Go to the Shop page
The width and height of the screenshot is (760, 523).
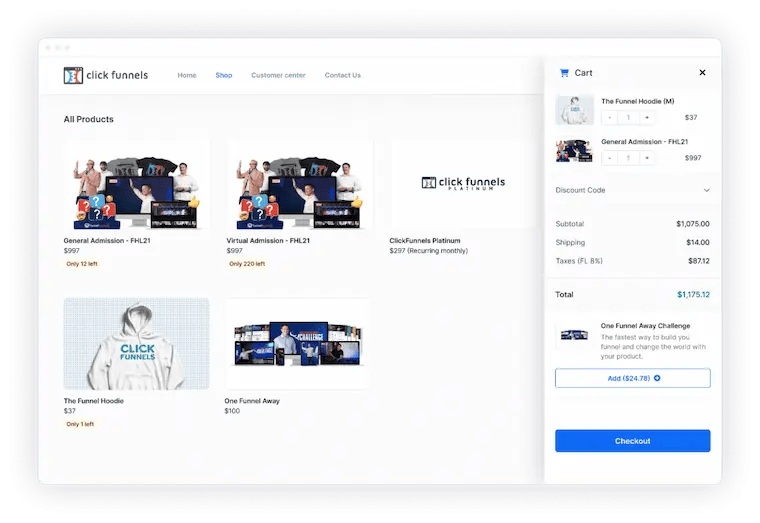coord(223,75)
